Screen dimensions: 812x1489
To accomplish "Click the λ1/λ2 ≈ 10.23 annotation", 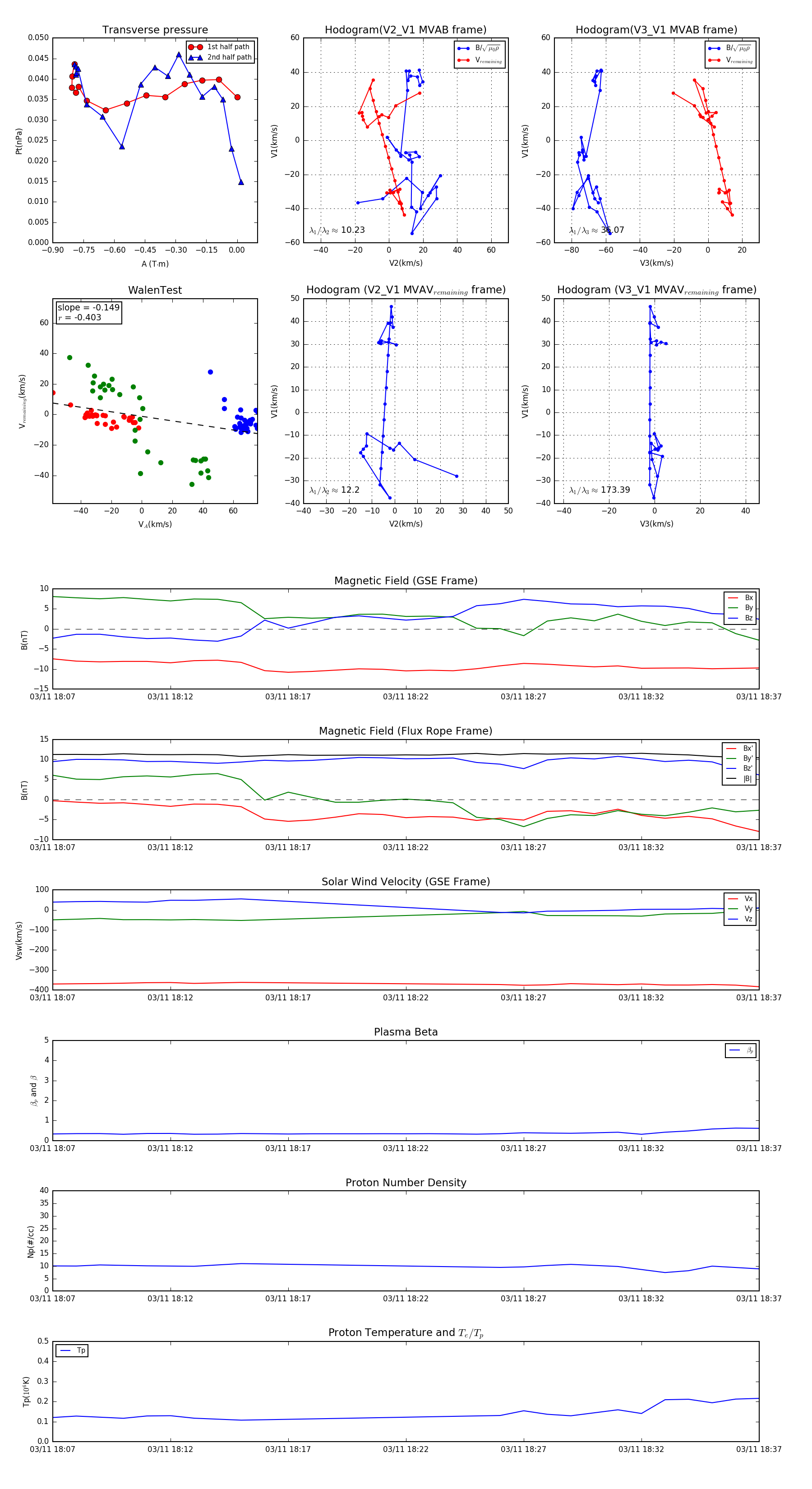I will click(337, 230).
